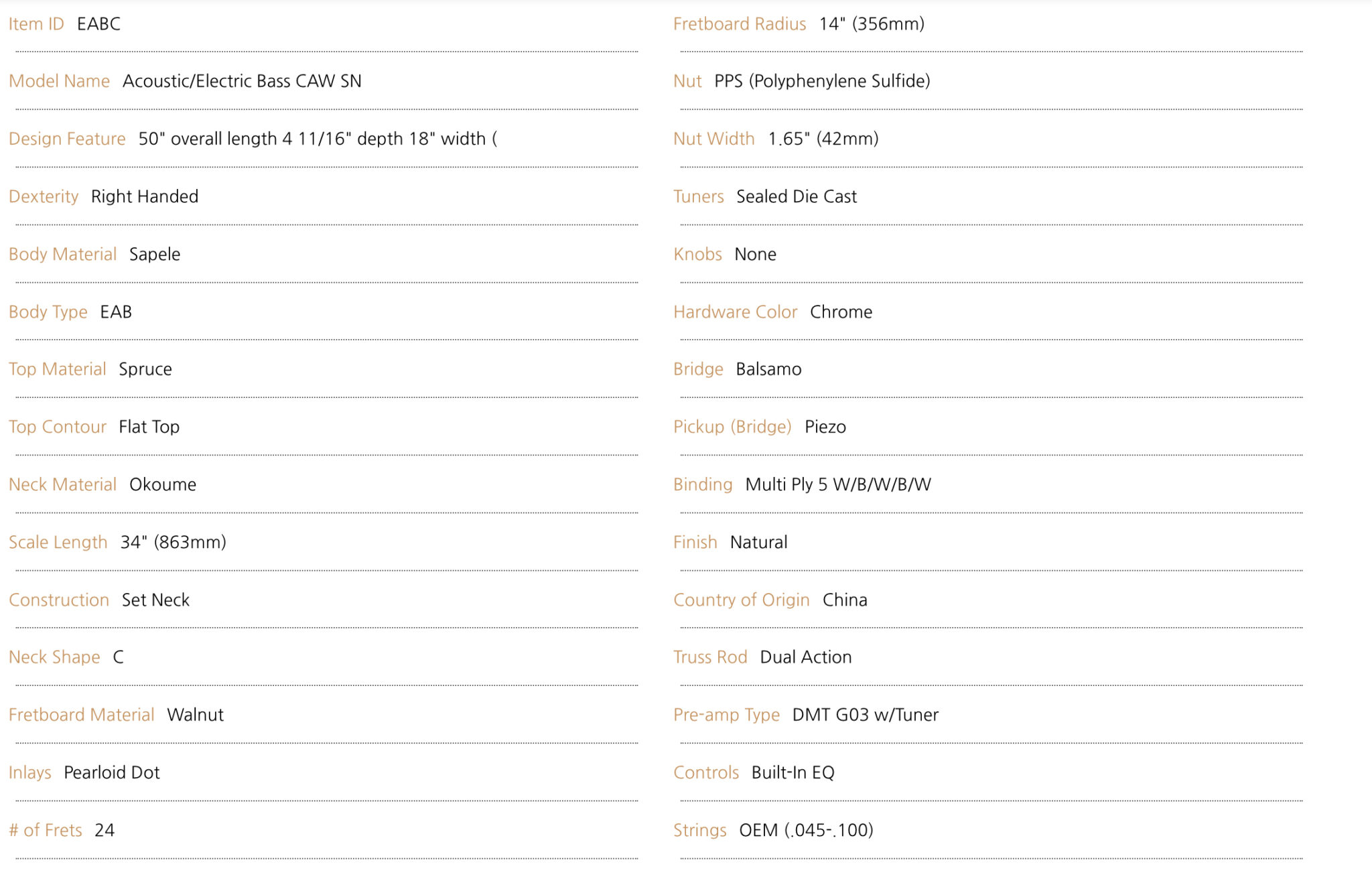Click the Item ID label
Image resolution: width=1372 pixels, height=875 pixels.
point(36,24)
